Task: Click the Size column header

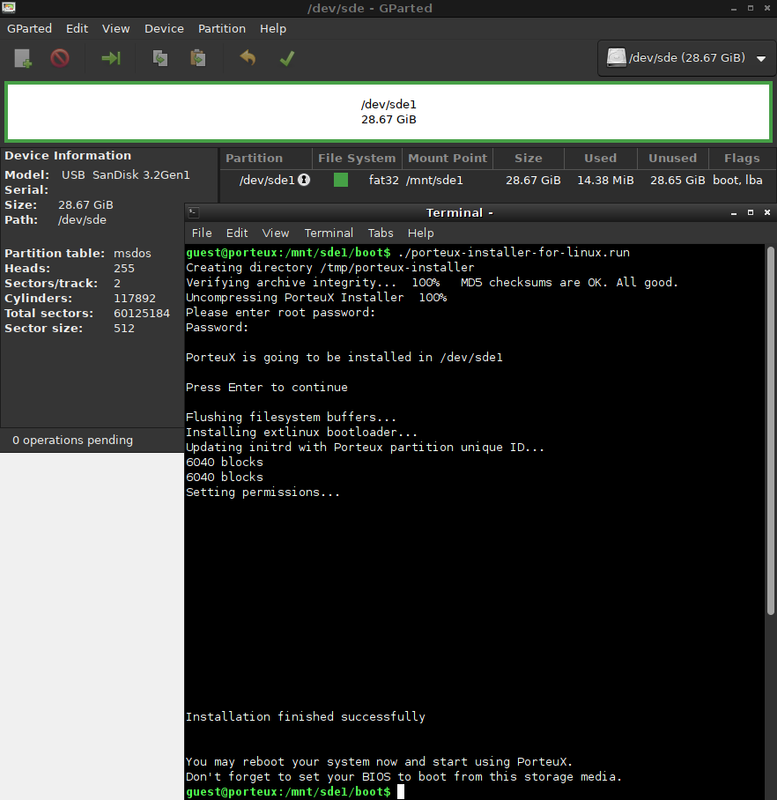Action: [x=529, y=158]
